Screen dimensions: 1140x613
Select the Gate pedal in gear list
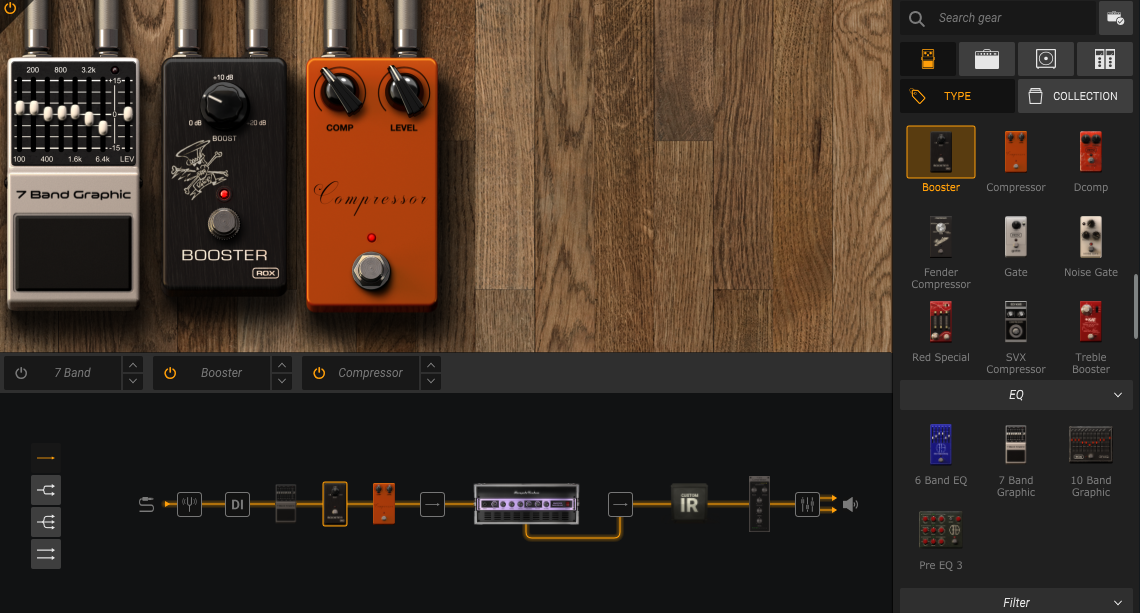coord(1016,246)
